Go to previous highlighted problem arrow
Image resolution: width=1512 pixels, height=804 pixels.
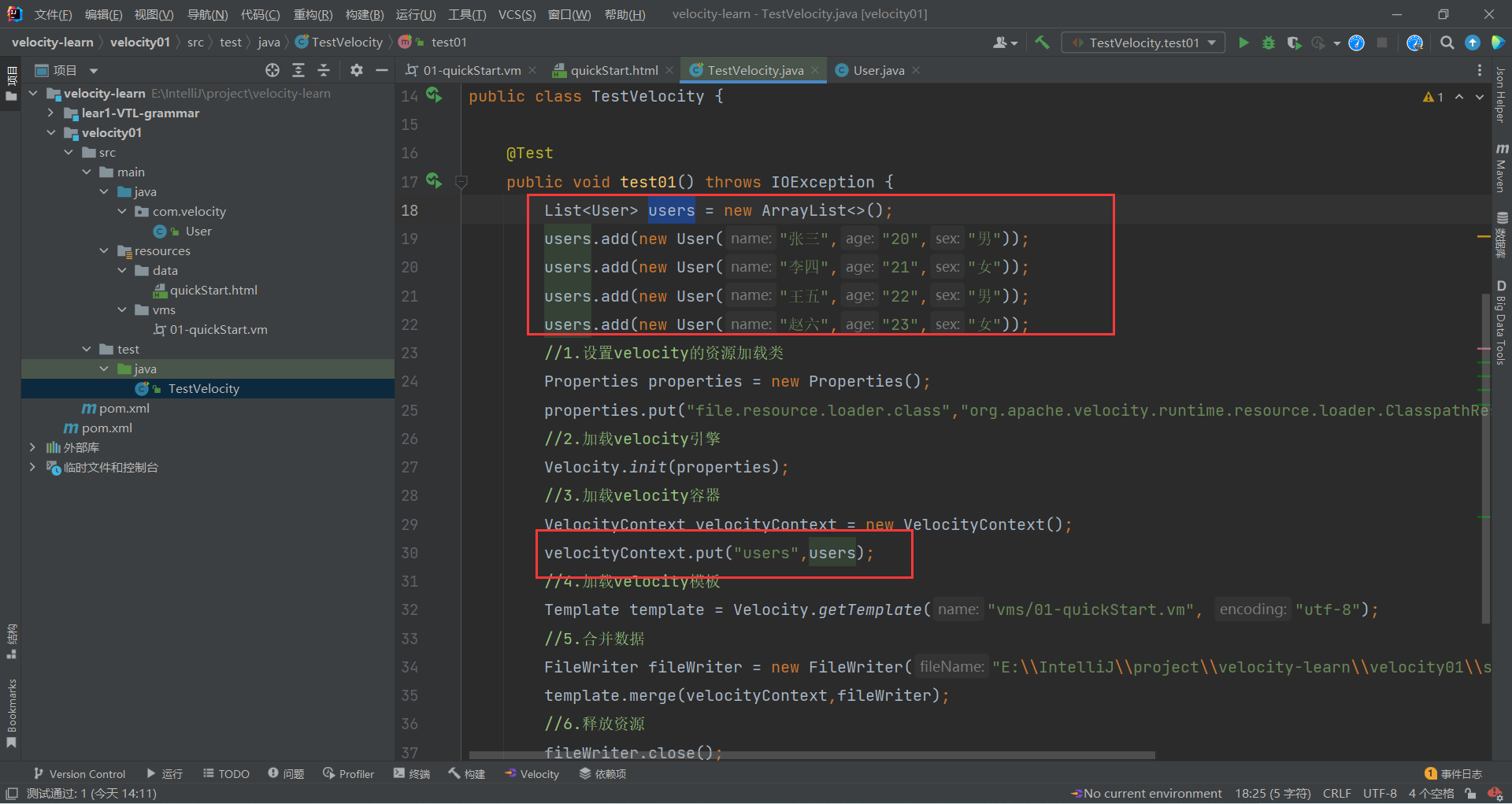tap(1459, 97)
